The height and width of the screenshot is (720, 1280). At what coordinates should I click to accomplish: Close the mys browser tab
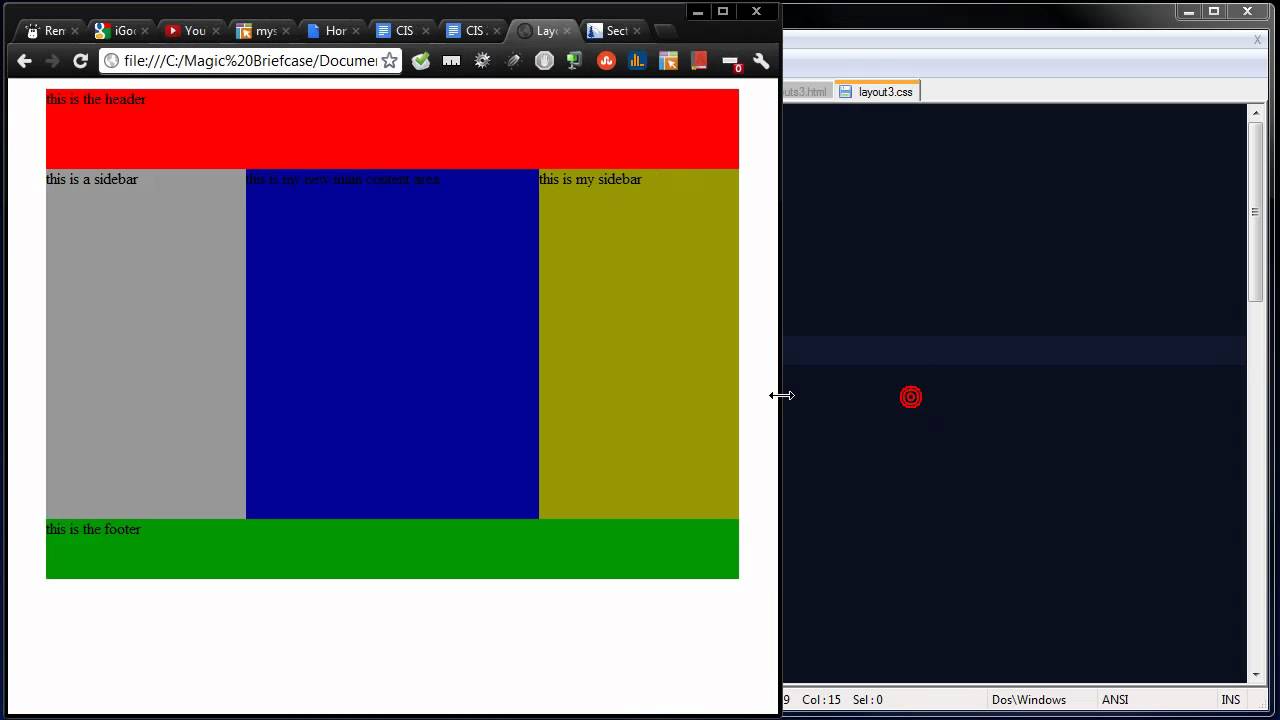[285, 31]
